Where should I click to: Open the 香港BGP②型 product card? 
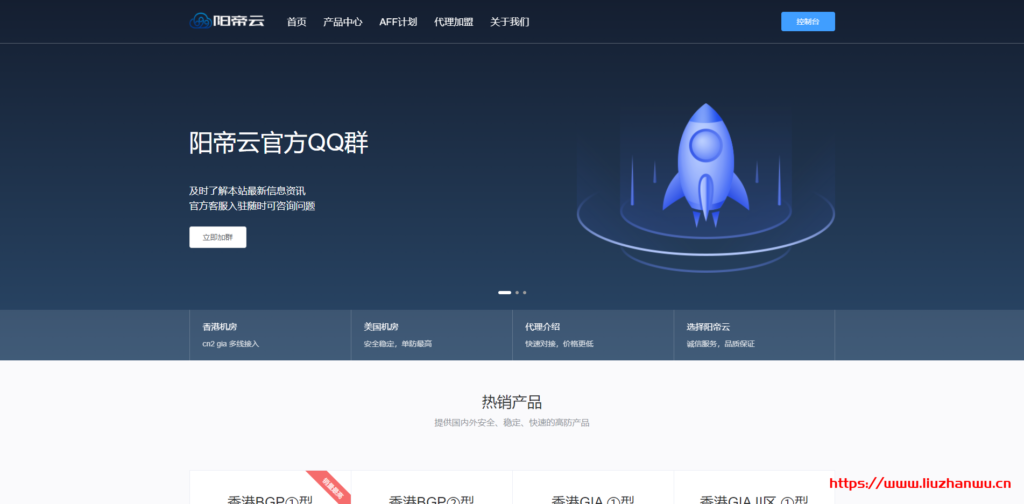click(x=431, y=497)
